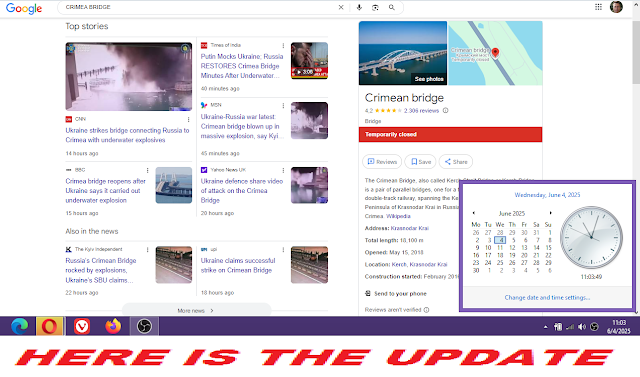
Task: Click the volume speaker tray icon
Action: coord(582,326)
